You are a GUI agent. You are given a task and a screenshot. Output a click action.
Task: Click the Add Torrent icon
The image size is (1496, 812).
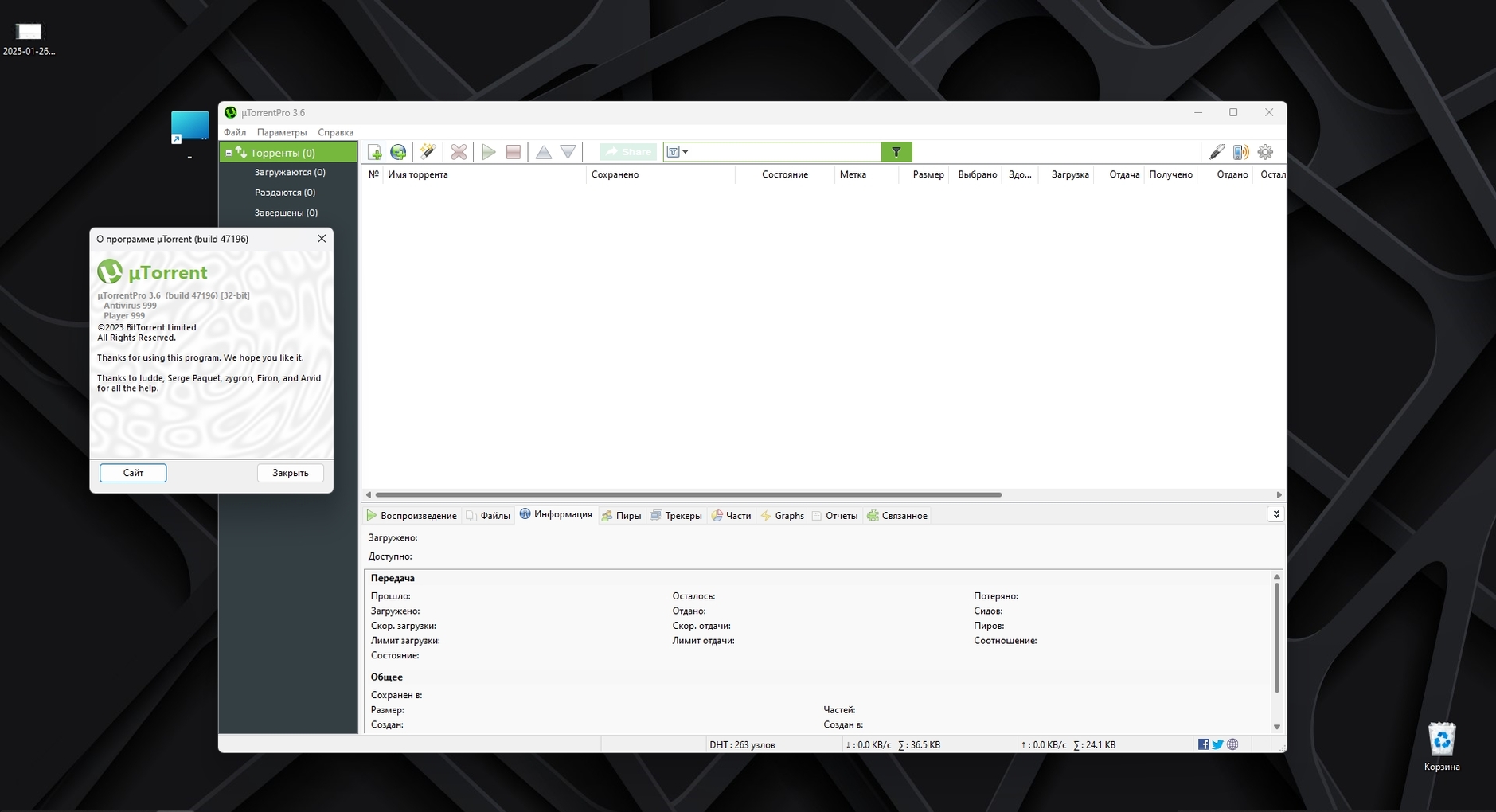pos(374,152)
